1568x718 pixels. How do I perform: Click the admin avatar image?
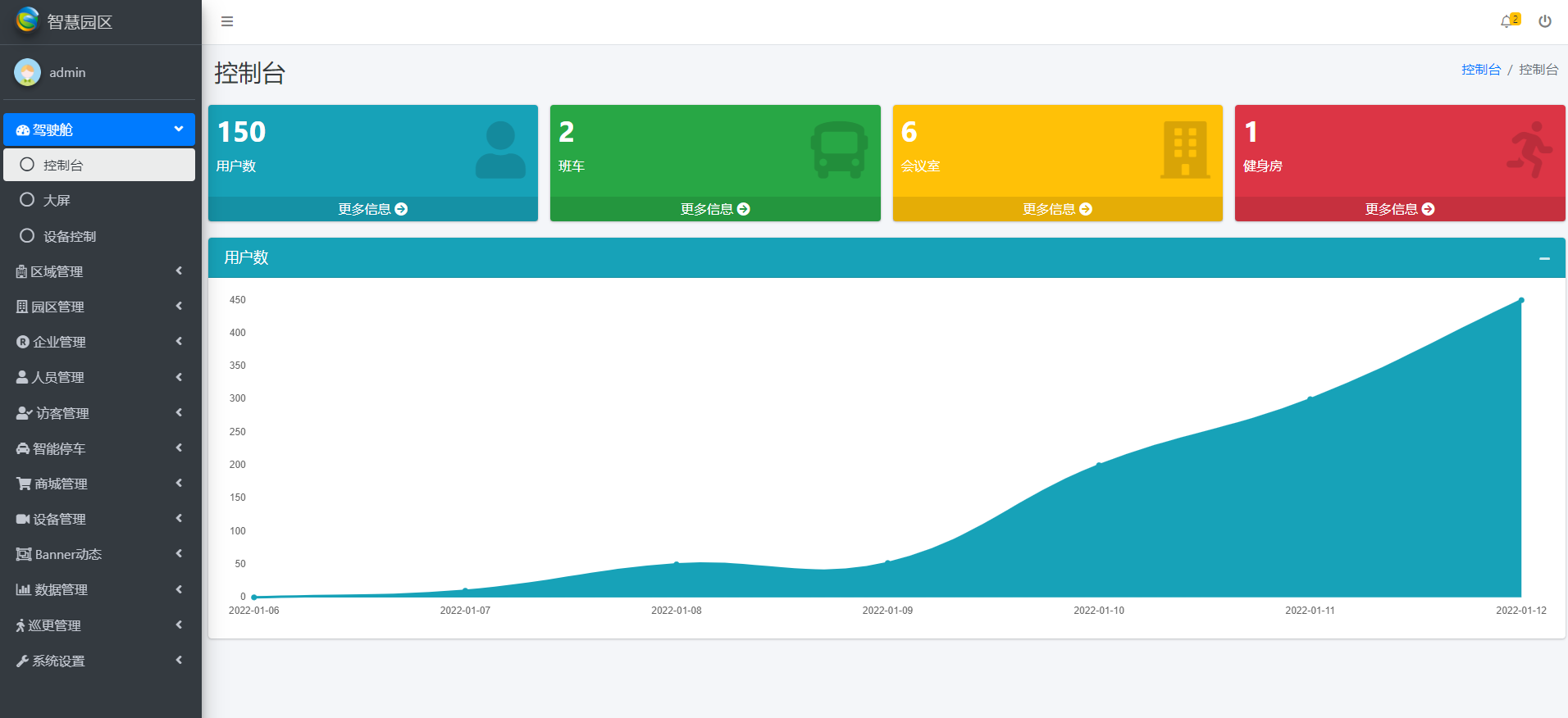point(28,72)
